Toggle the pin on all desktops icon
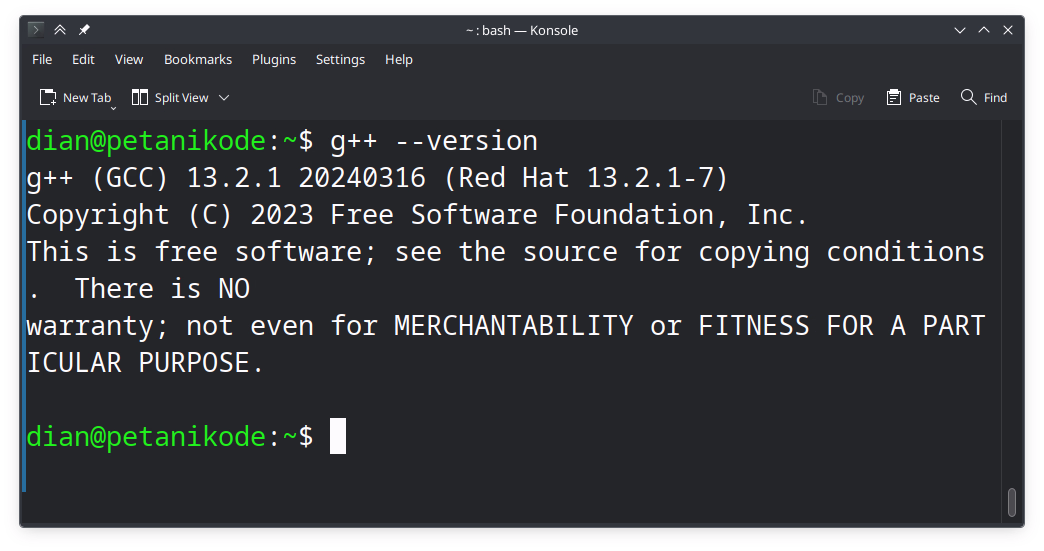Viewport: 1044px width, 551px height. tap(84, 30)
